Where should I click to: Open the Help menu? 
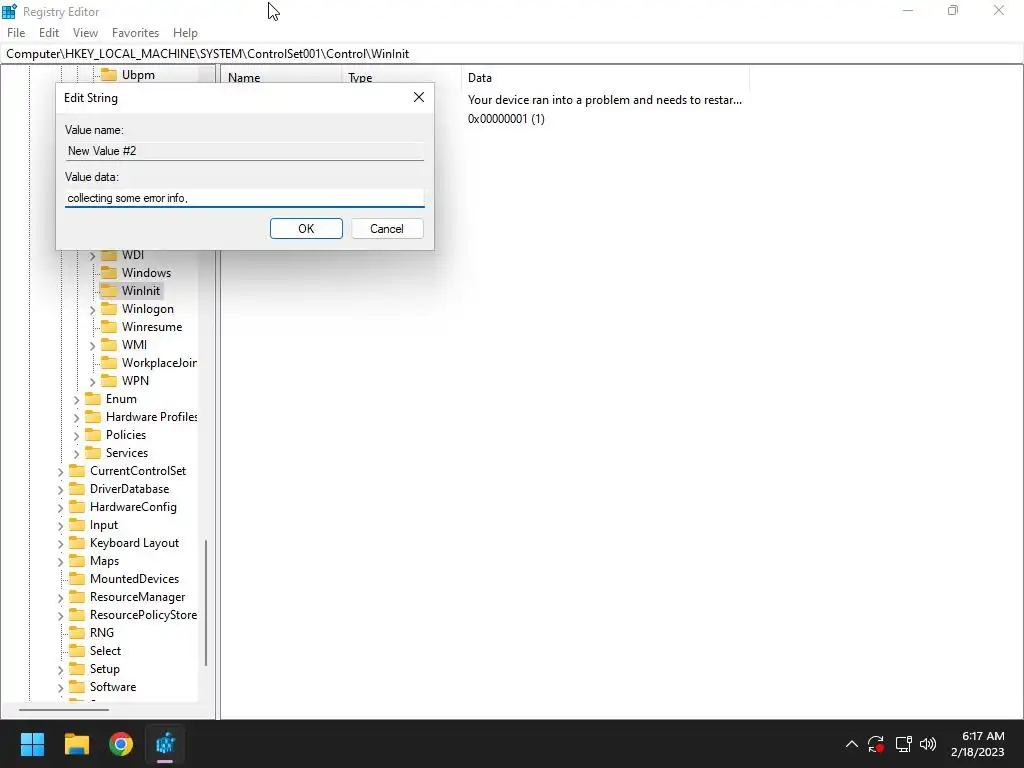(x=185, y=33)
